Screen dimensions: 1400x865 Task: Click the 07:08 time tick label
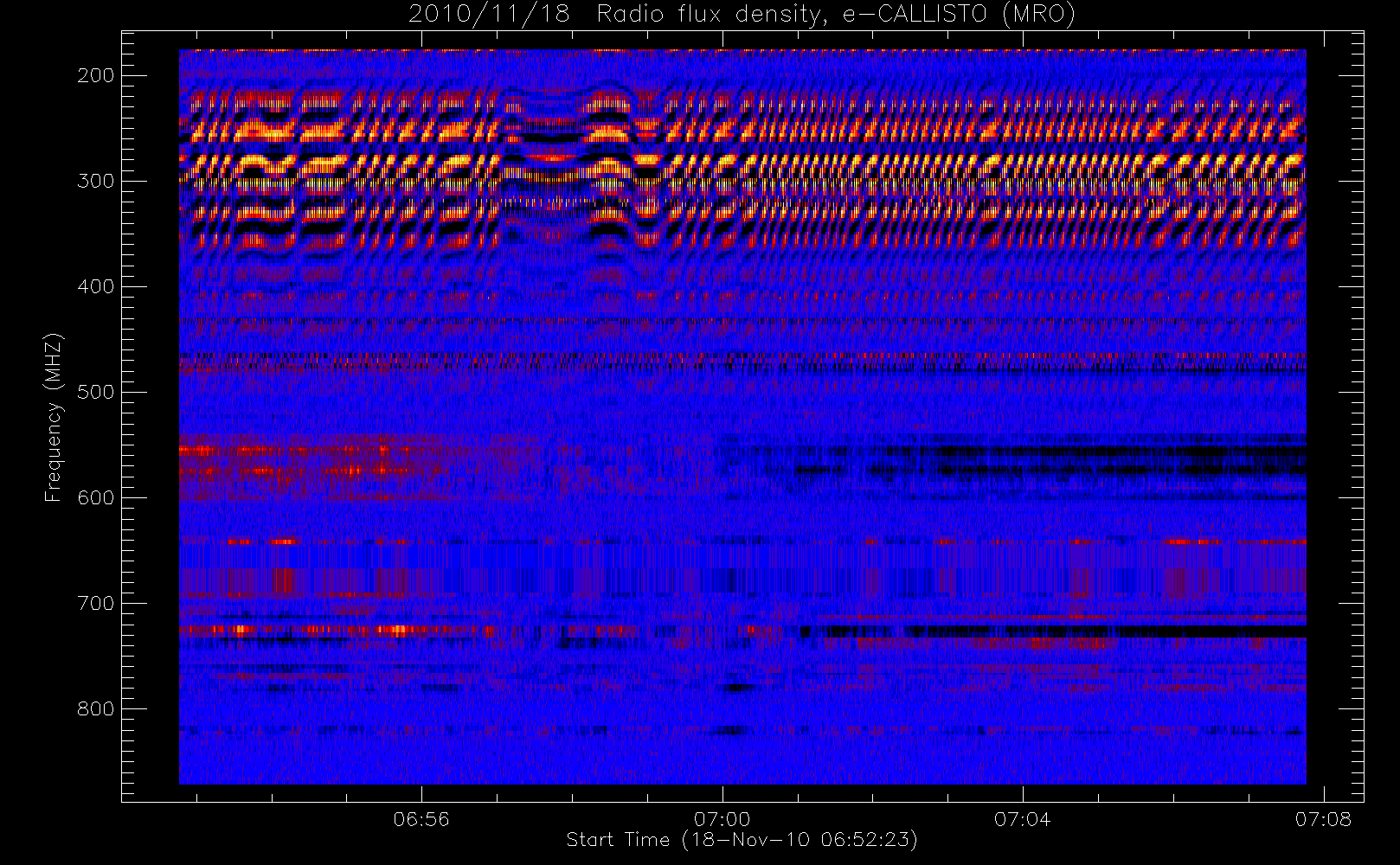pos(1323,819)
